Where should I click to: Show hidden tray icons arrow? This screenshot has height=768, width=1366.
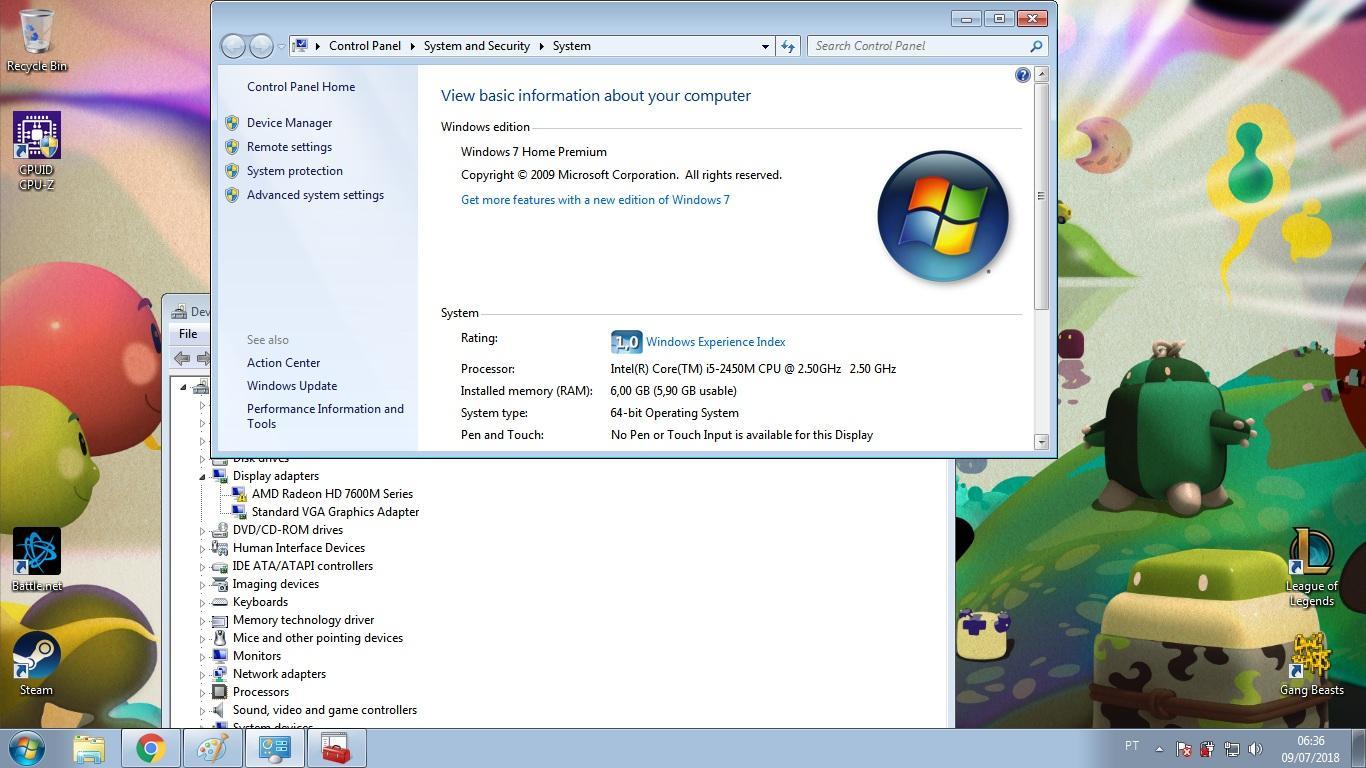click(x=1159, y=748)
